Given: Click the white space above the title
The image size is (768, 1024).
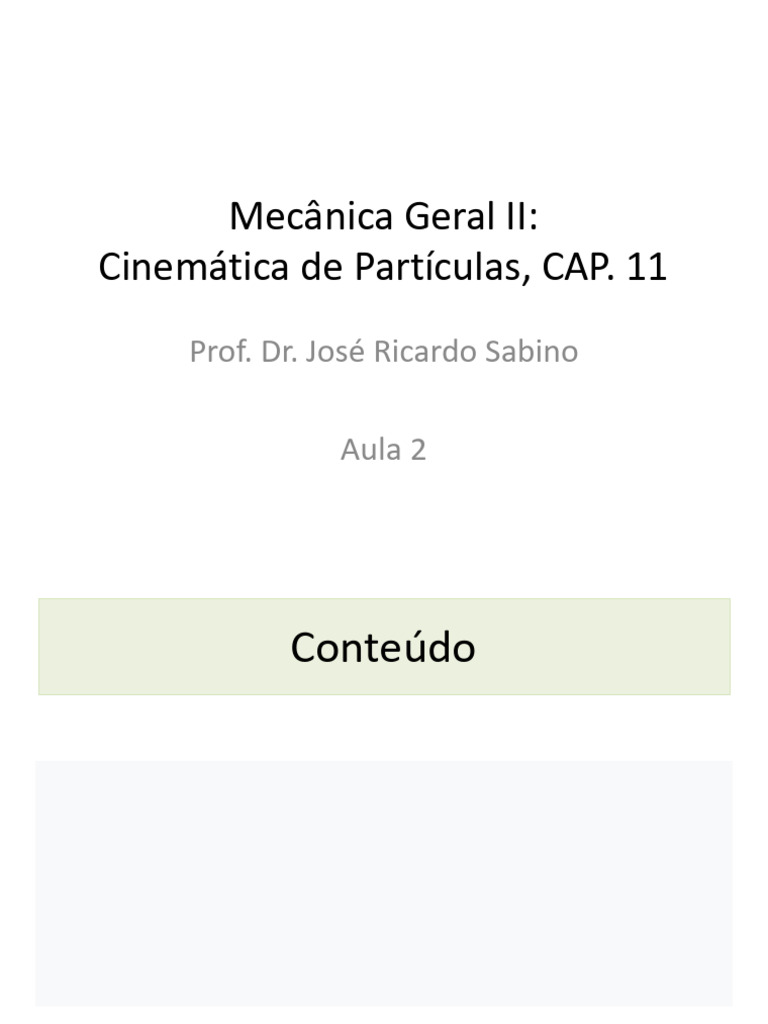Looking at the screenshot, I should 384,98.
